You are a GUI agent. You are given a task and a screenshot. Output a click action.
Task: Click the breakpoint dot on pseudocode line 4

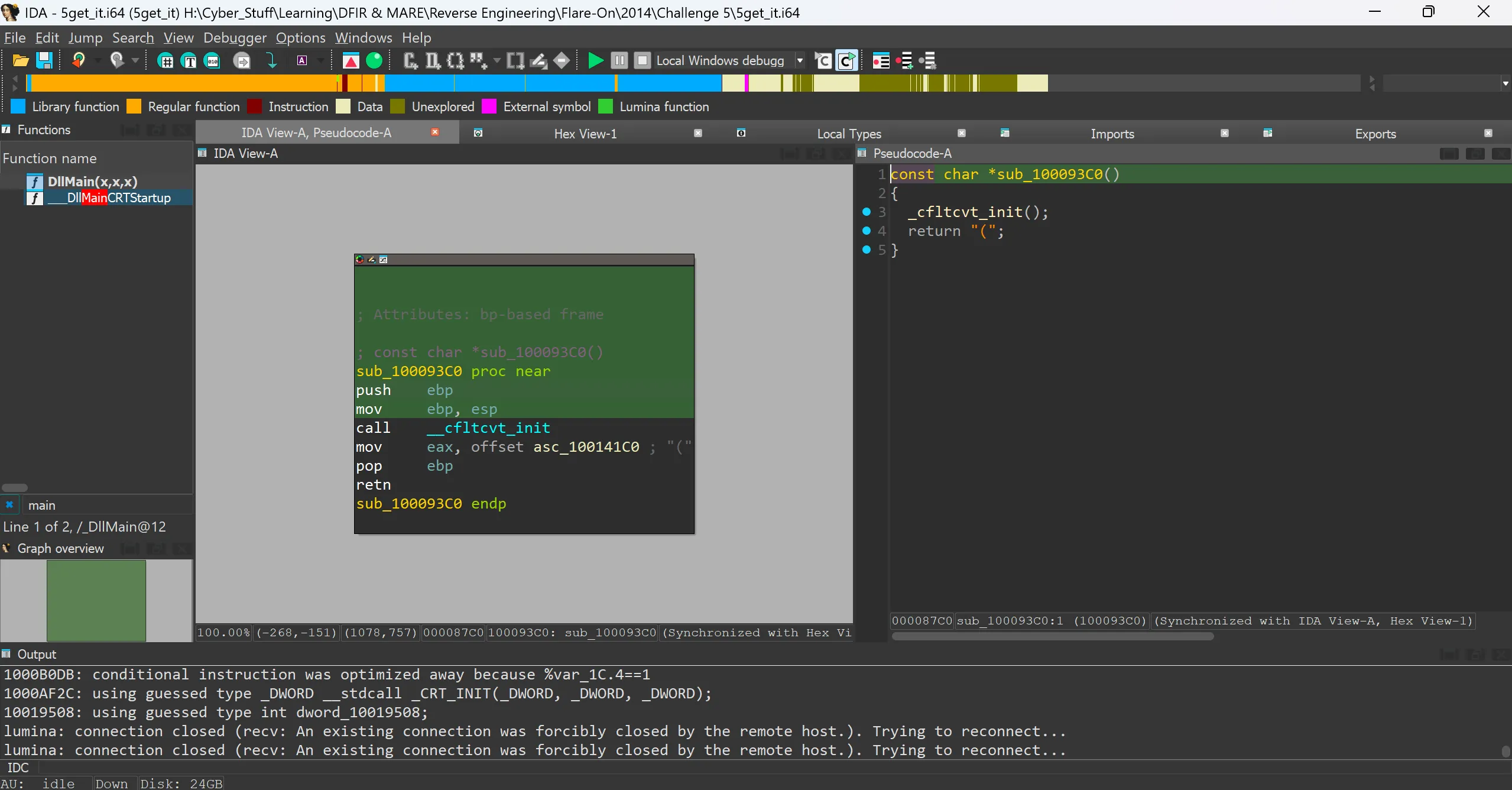pos(867,231)
